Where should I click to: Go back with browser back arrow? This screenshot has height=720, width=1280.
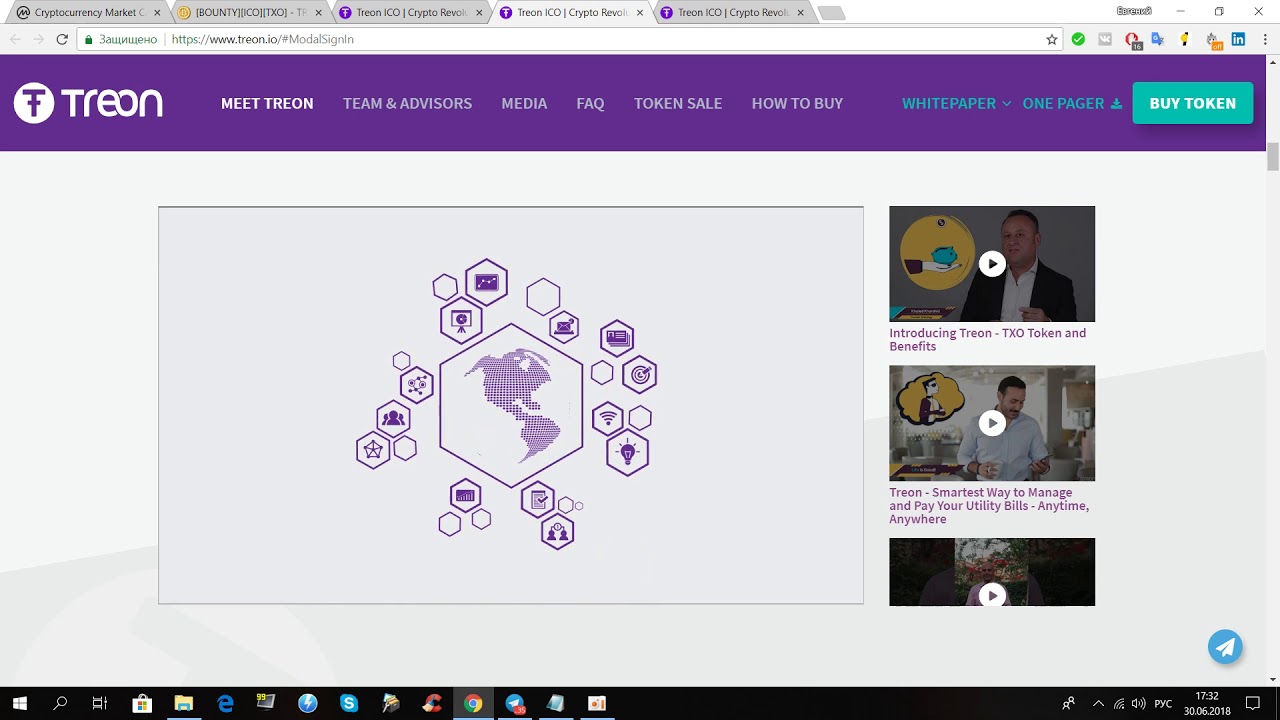(x=15, y=39)
